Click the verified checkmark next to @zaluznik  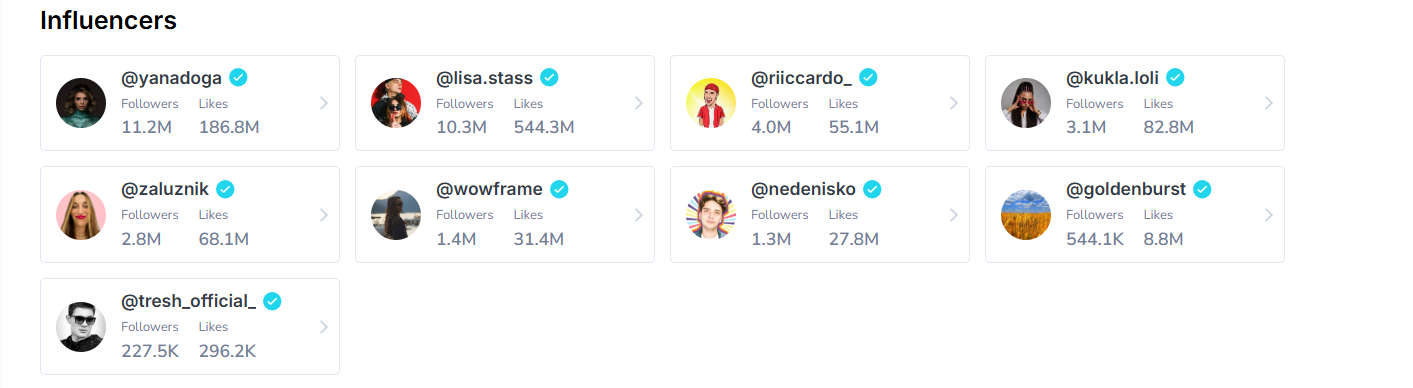pos(225,188)
